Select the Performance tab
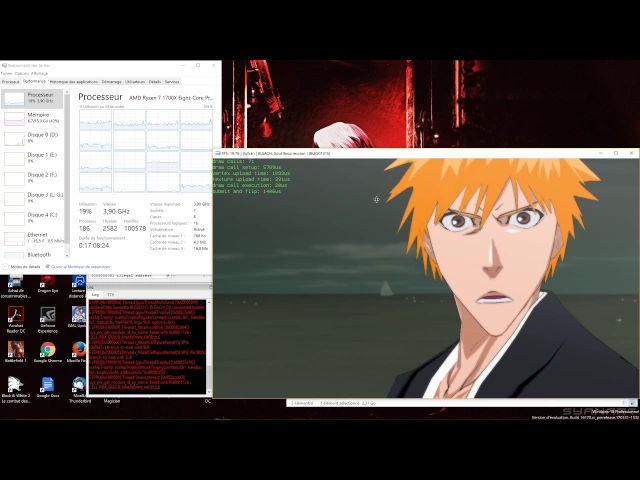Viewport: 640px width, 480px height. point(34,81)
